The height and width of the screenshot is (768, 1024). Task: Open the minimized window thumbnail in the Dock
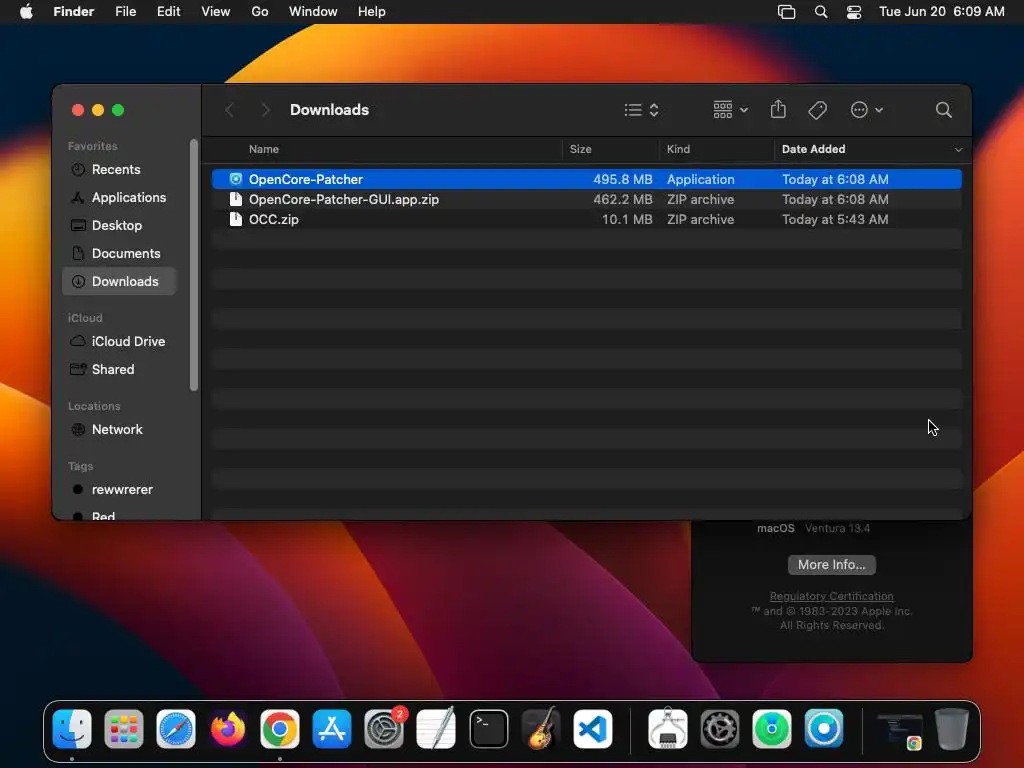pyautogui.click(x=899, y=731)
